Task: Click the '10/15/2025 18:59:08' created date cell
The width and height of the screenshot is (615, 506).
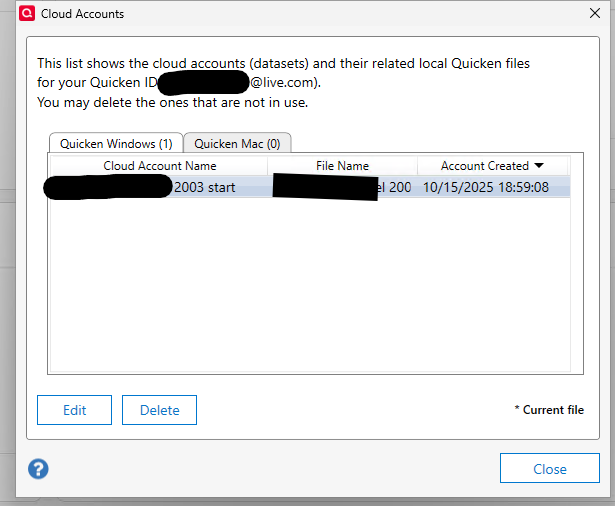Action: [x=492, y=187]
